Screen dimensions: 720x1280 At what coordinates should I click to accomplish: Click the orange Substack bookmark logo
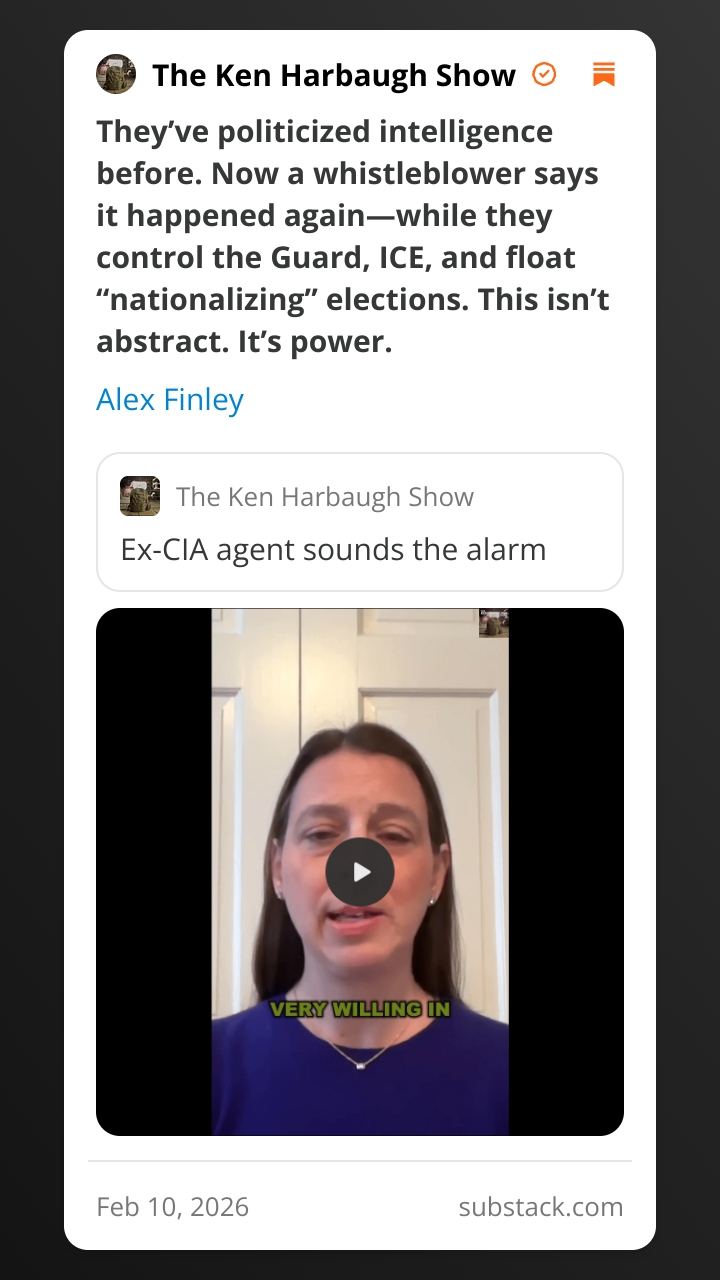(x=604, y=74)
